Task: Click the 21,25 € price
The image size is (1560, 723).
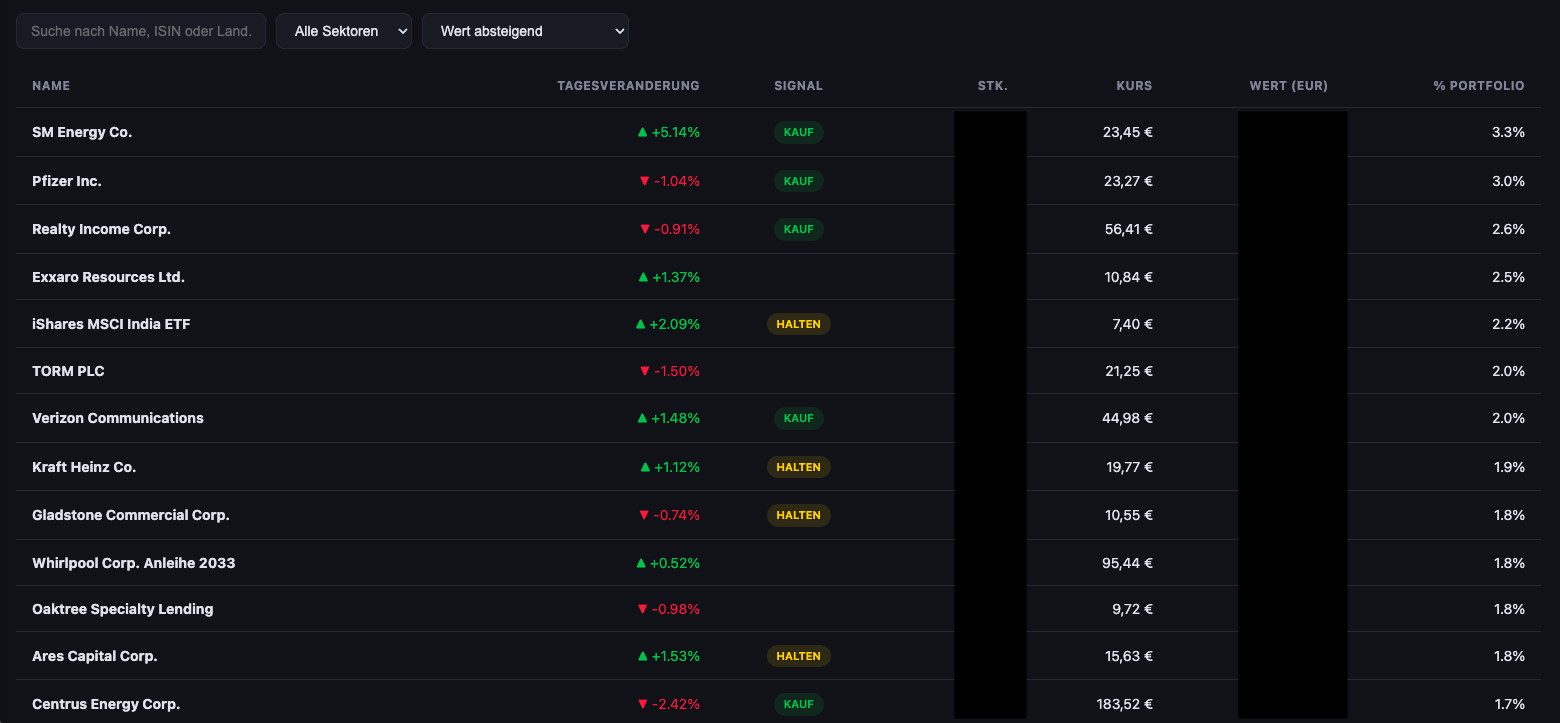Action: pyautogui.click(x=1129, y=371)
